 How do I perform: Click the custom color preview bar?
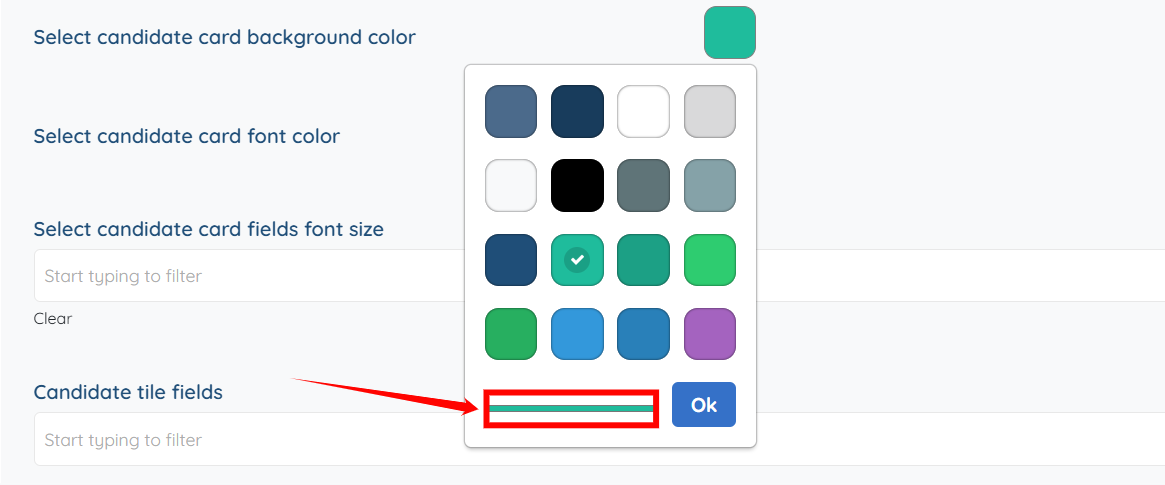point(570,408)
